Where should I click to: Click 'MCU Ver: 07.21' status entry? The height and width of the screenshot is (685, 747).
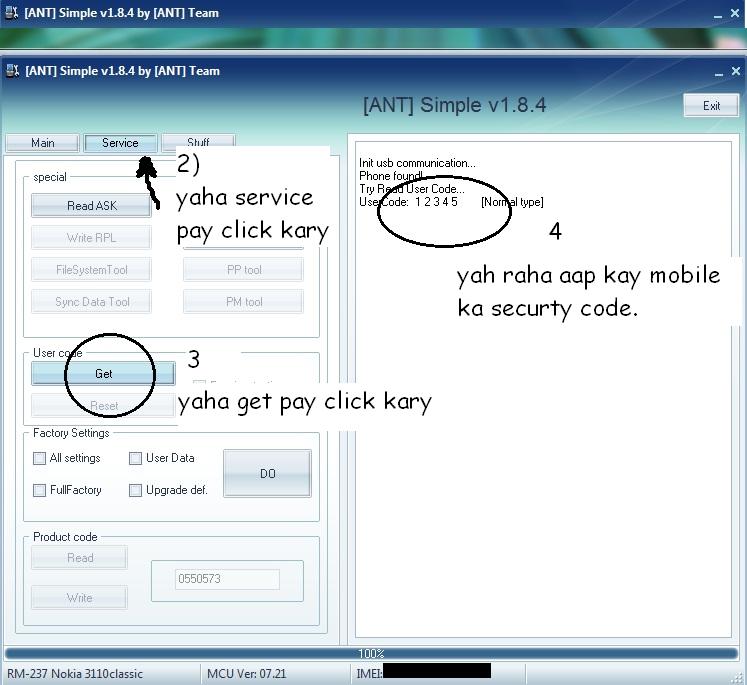(246, 674)
